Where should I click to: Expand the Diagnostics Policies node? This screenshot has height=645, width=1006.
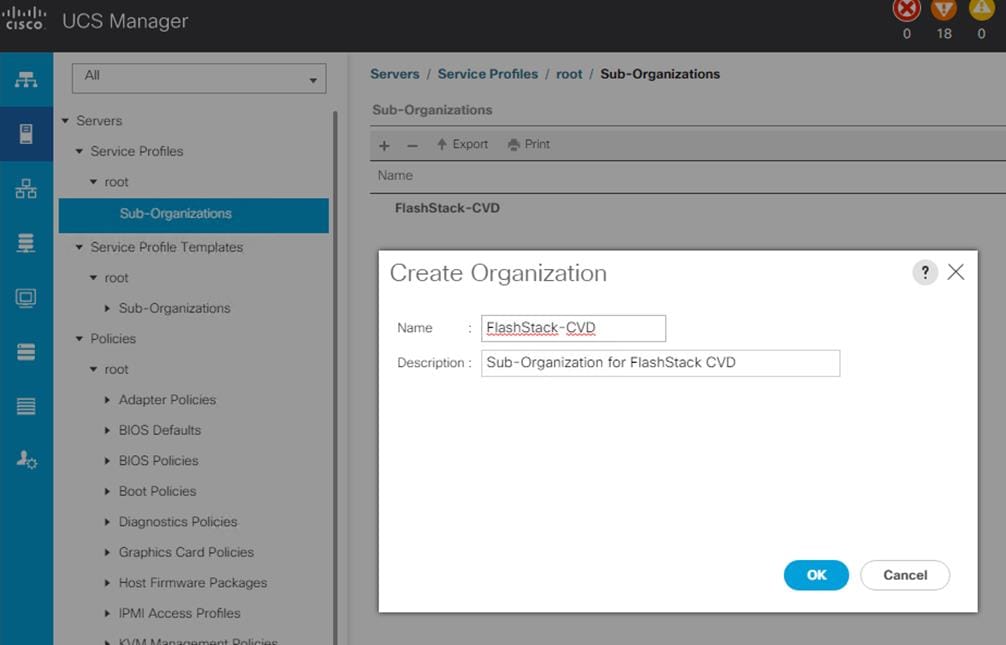(107, 522)
